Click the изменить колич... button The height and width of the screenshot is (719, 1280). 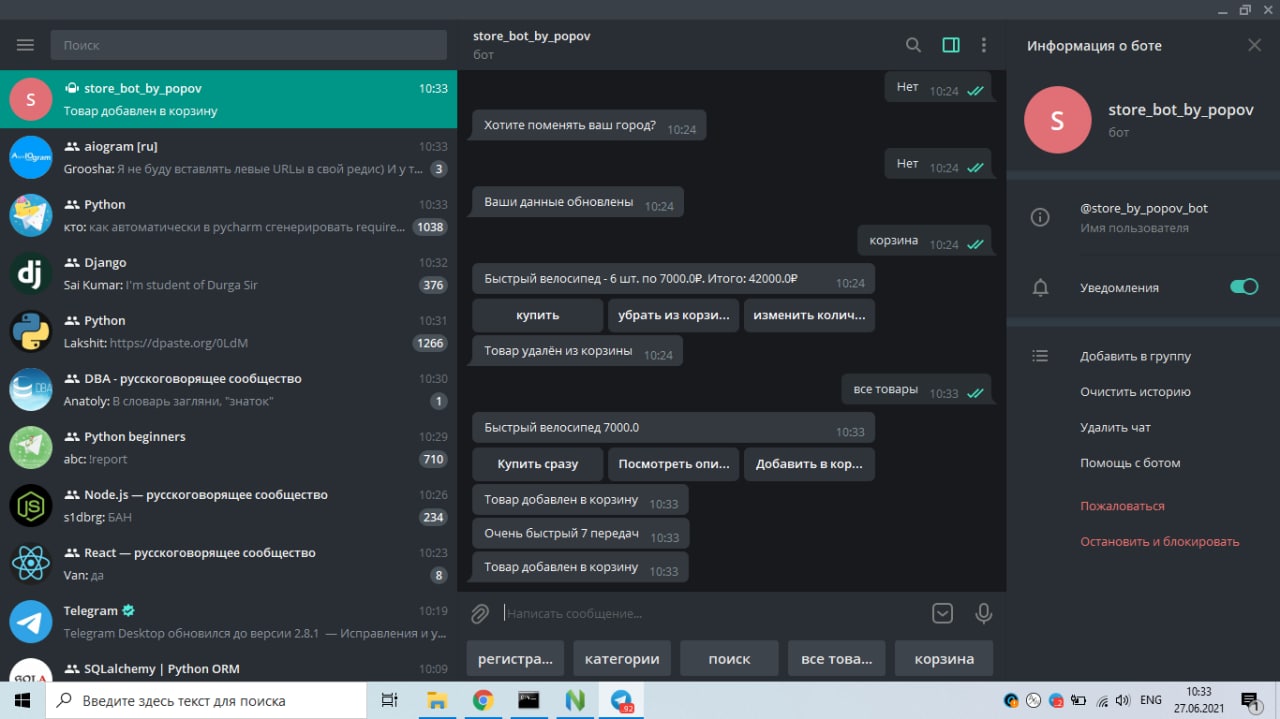pos(809,315)
